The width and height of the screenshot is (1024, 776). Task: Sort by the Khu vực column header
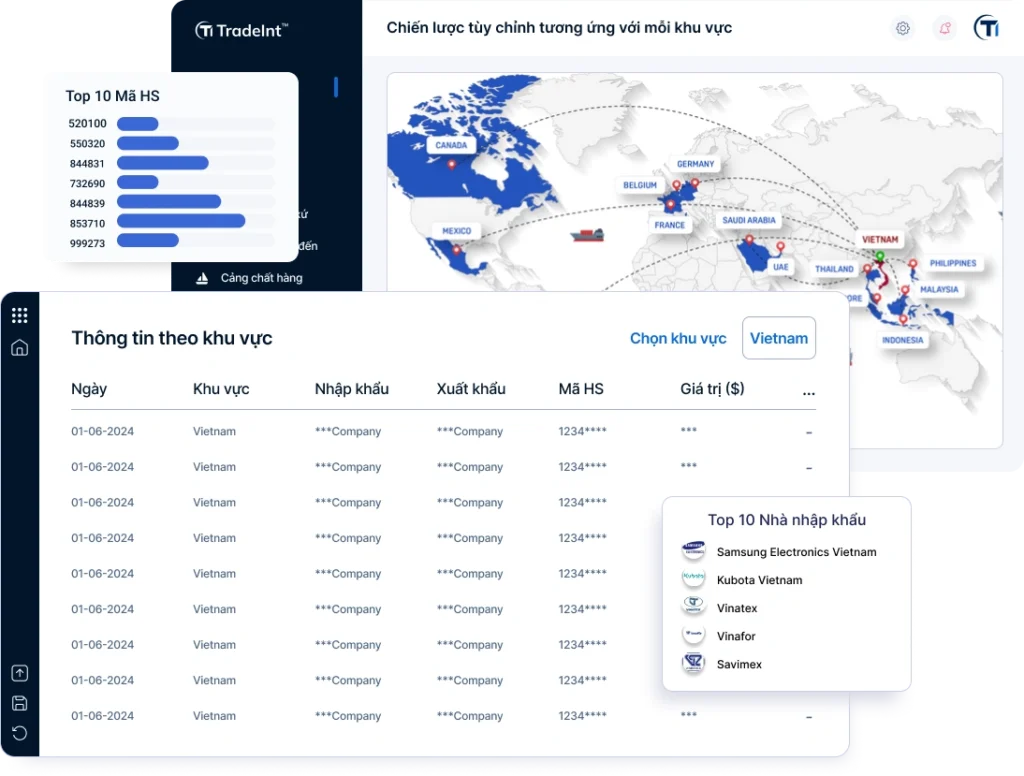point(221,389)
